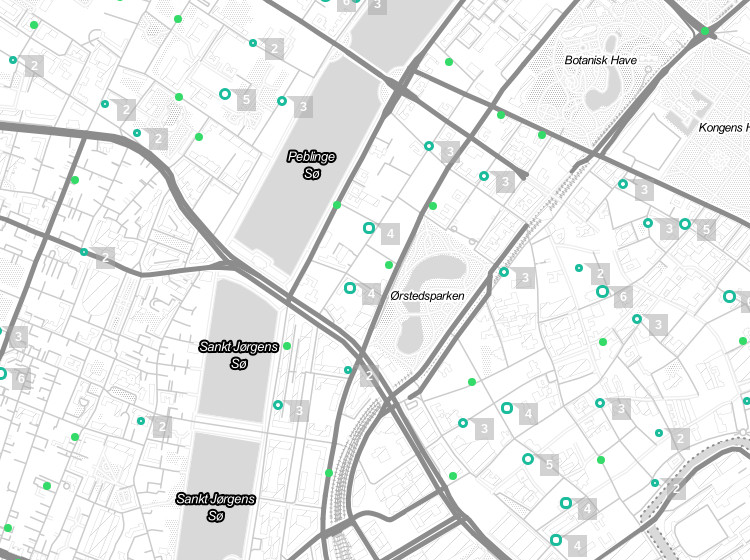This screenshot has width=750, height=560.
Task: Open cluster marker 2 in top-left corner
Action: coord(13,61)
